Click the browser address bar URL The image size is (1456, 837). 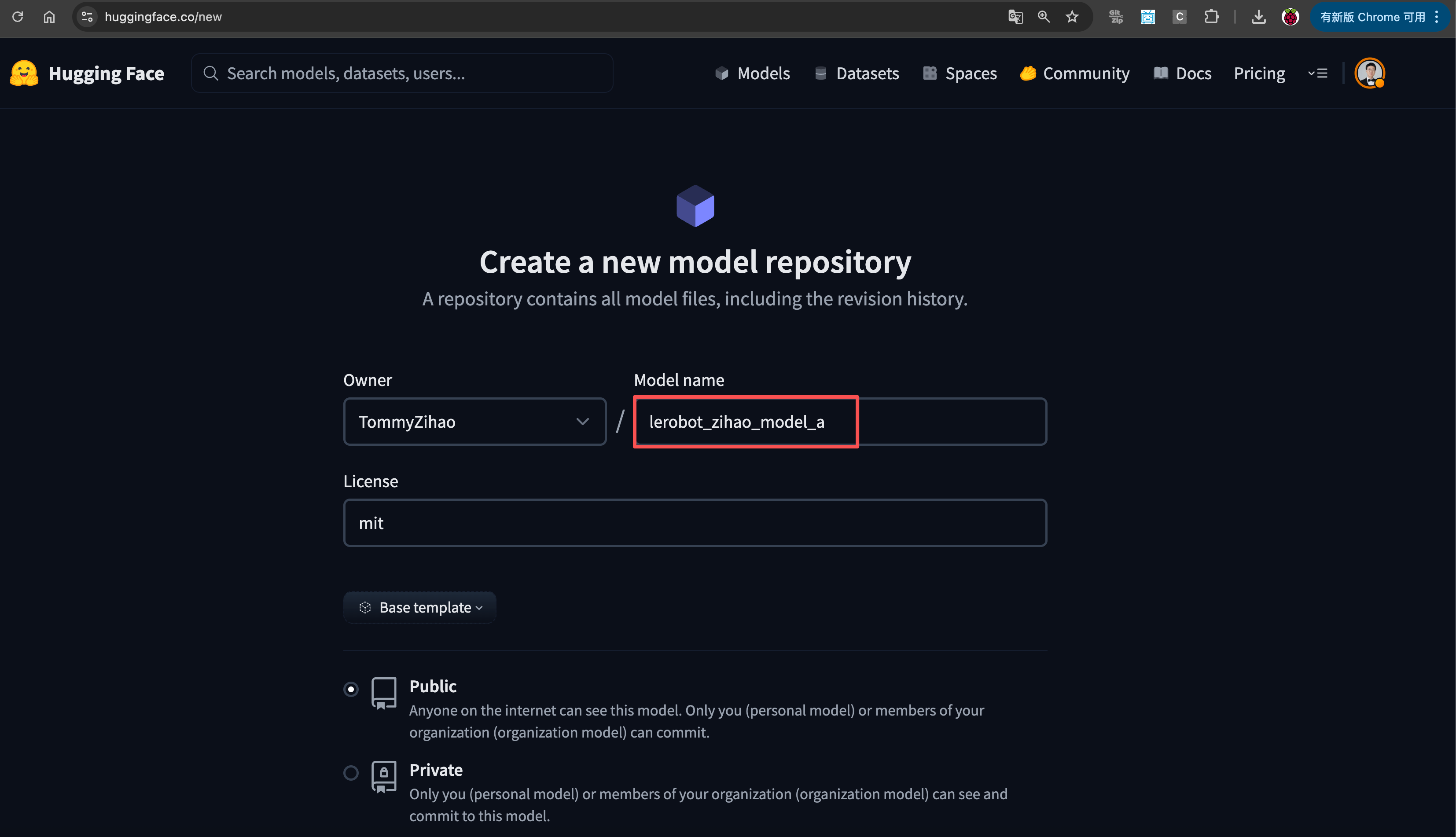pos(163,17)
